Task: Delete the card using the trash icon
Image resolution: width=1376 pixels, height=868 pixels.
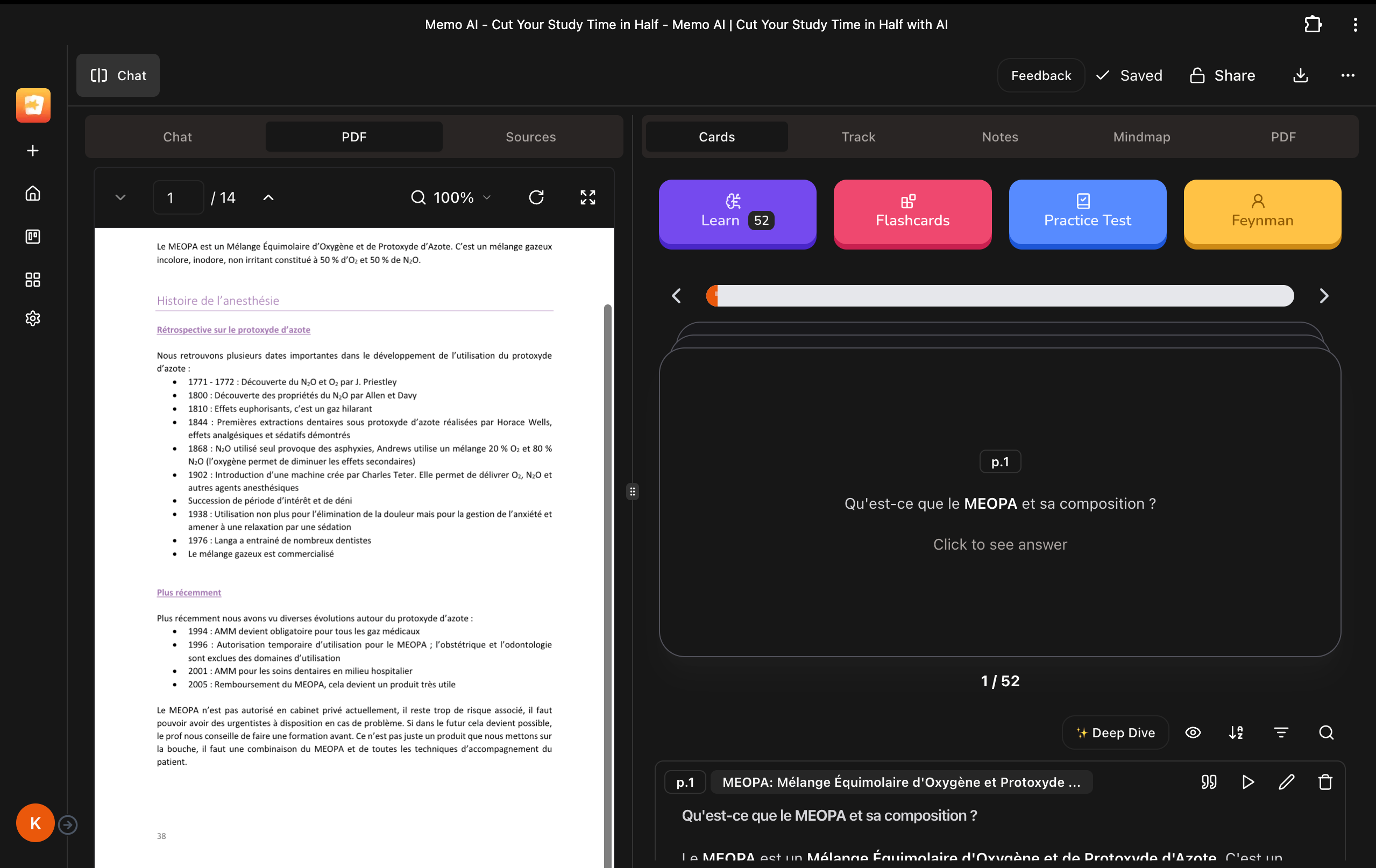Action: click(1325, 782)
